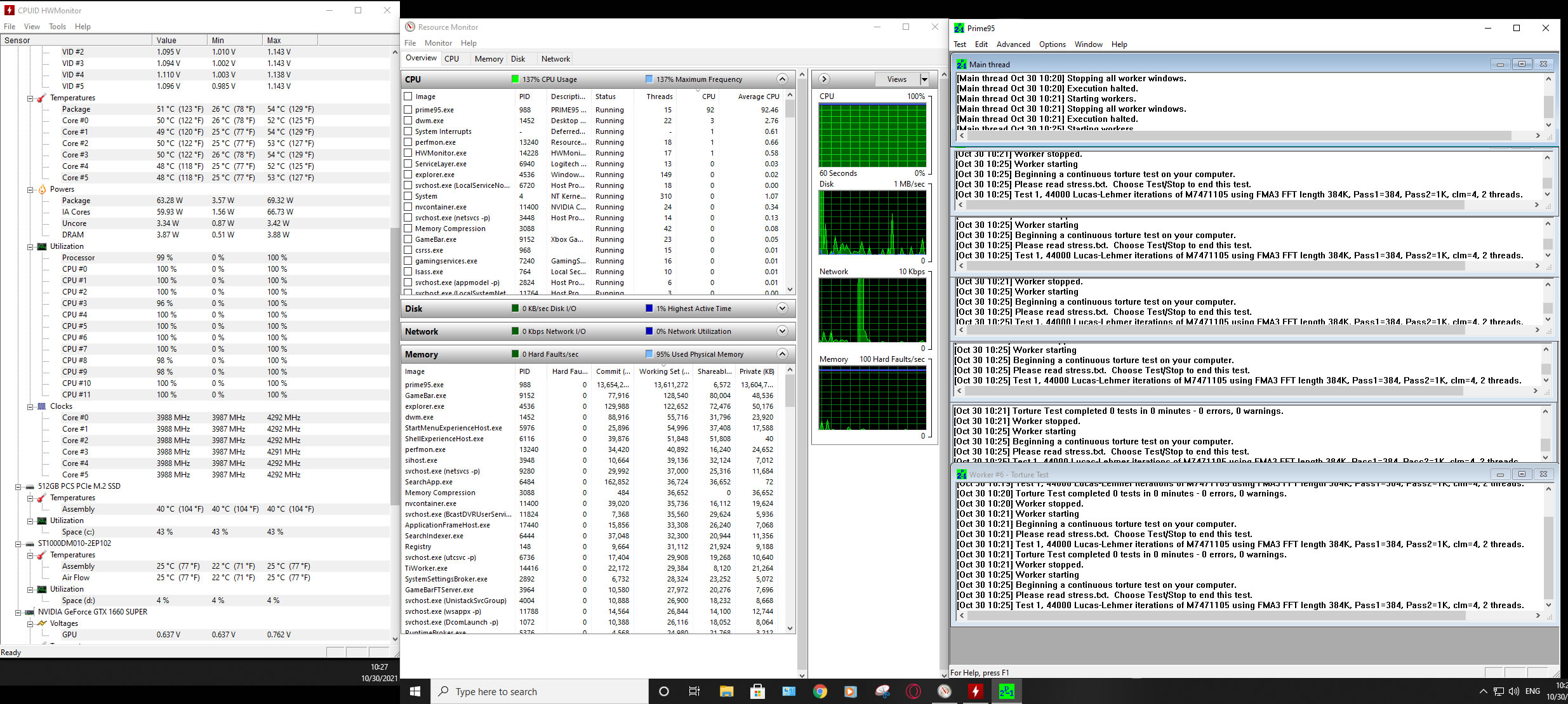
Task: Check the explorer.exe process checkbox
Action: coord(408,175)
